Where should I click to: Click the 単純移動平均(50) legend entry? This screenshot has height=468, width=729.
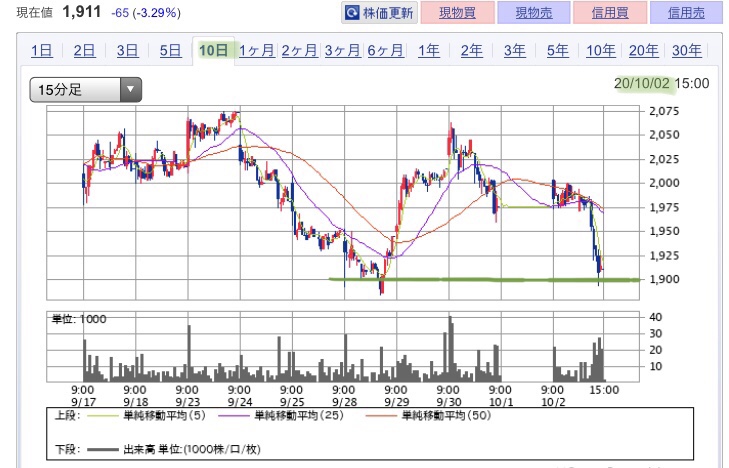click(x=429, y=415)
